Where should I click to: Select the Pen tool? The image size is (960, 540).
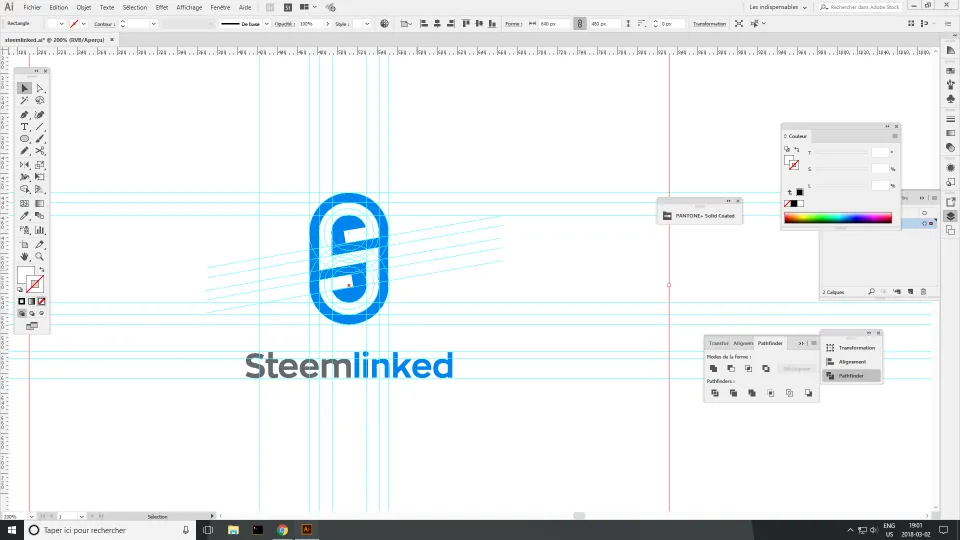[24, 114]
